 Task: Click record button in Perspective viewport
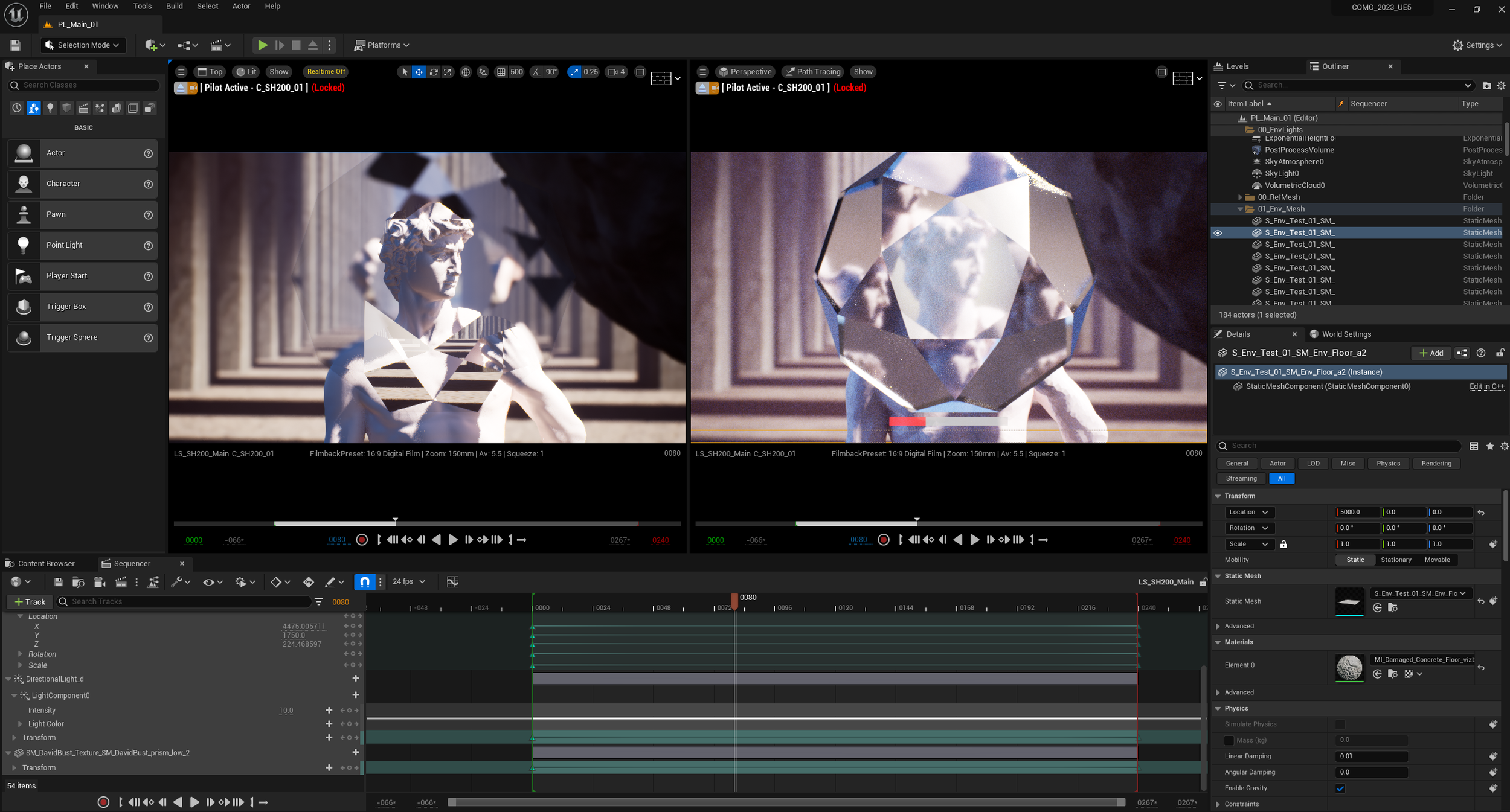(884, 540)
